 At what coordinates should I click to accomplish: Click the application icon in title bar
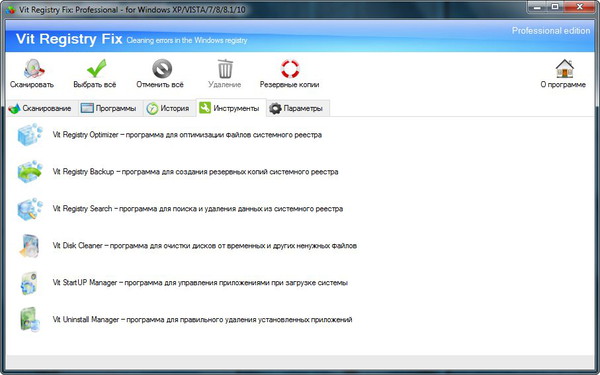click(x=10, y=10)
